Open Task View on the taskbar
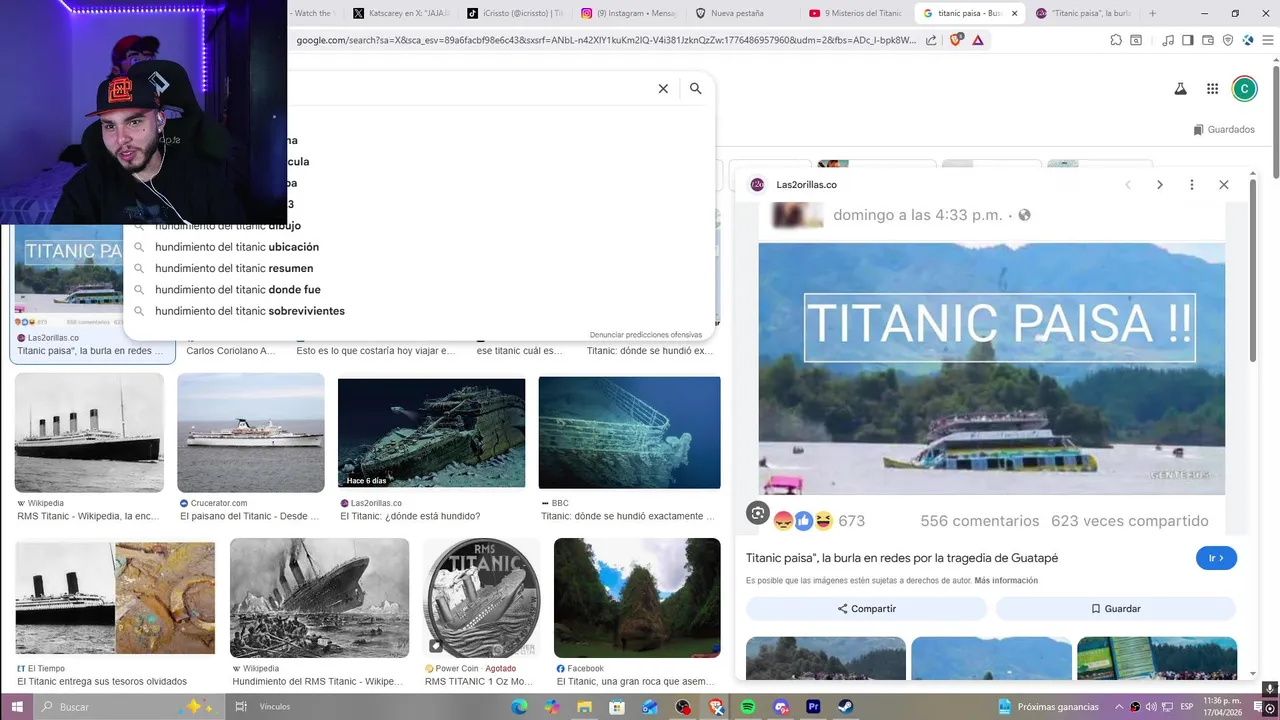The width and height of the screenshot is (1280, 720). (241, 707)
